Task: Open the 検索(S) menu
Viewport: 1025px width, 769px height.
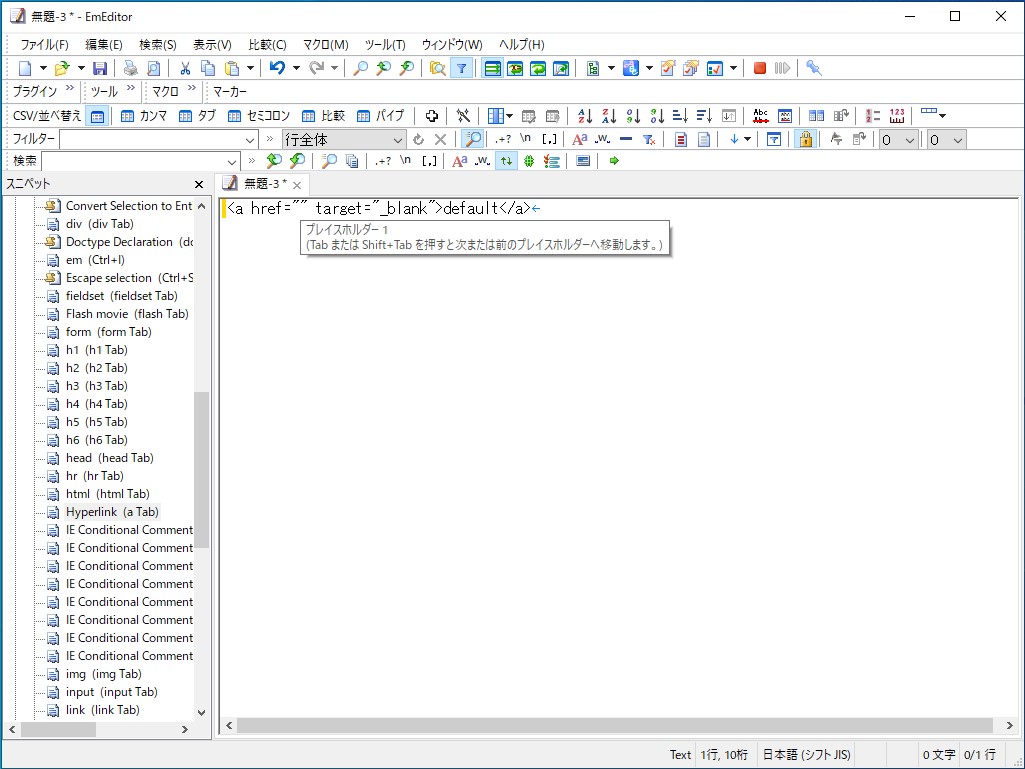Action: (x=158, y=44)
